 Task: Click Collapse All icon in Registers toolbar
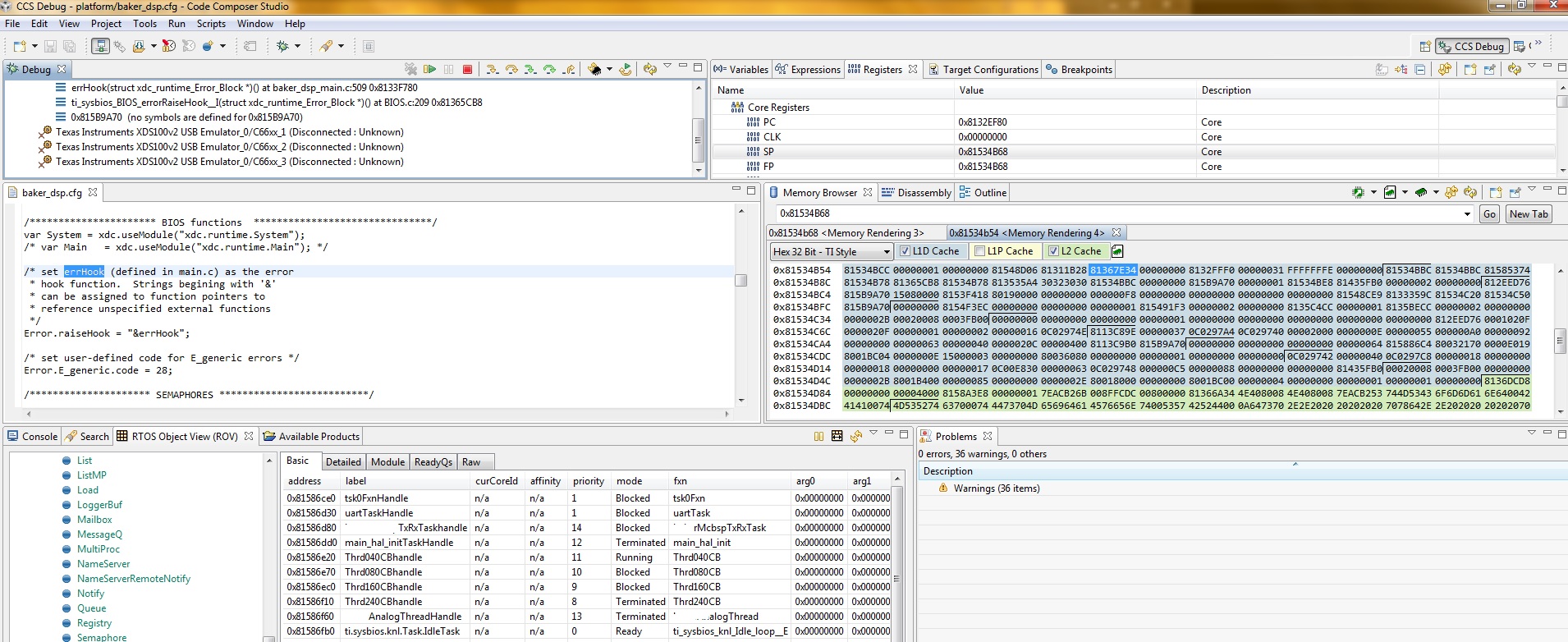pyautogui.click(x=1420, y=69)
